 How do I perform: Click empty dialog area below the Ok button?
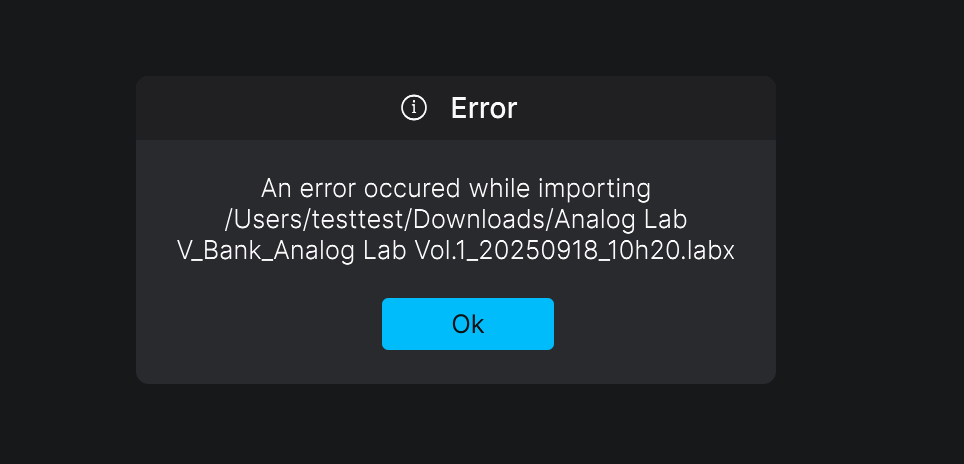[x=467, y=367]
